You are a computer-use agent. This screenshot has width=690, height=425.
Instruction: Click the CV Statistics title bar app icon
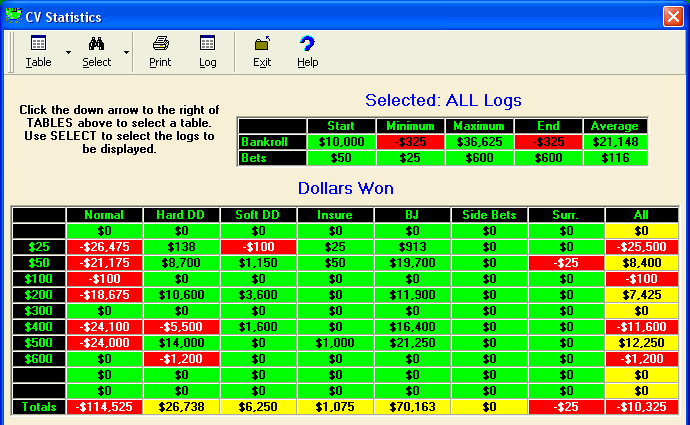(14, 14)
